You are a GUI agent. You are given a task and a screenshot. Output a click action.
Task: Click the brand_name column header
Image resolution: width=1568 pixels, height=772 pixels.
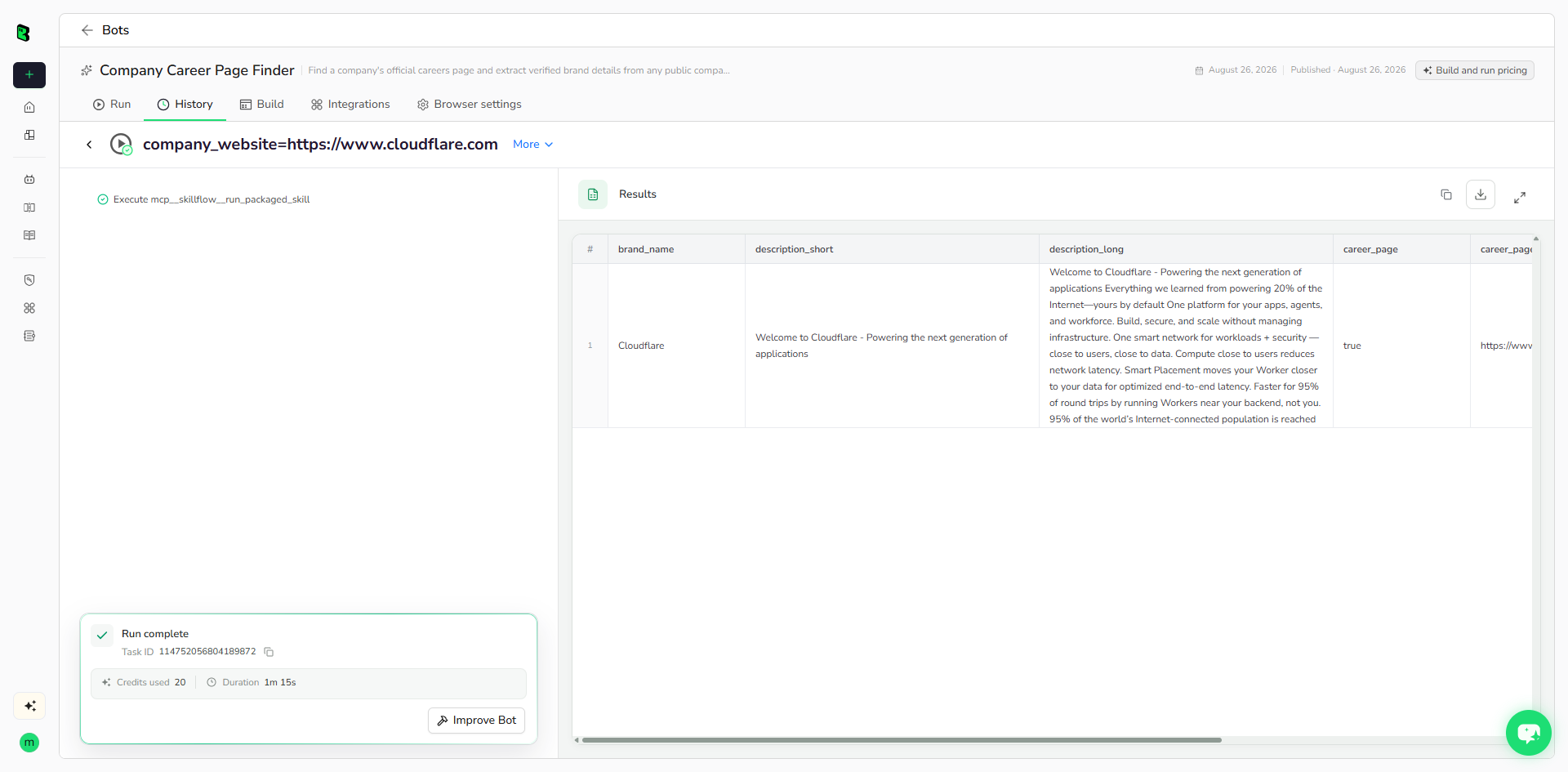pos(676,249)
